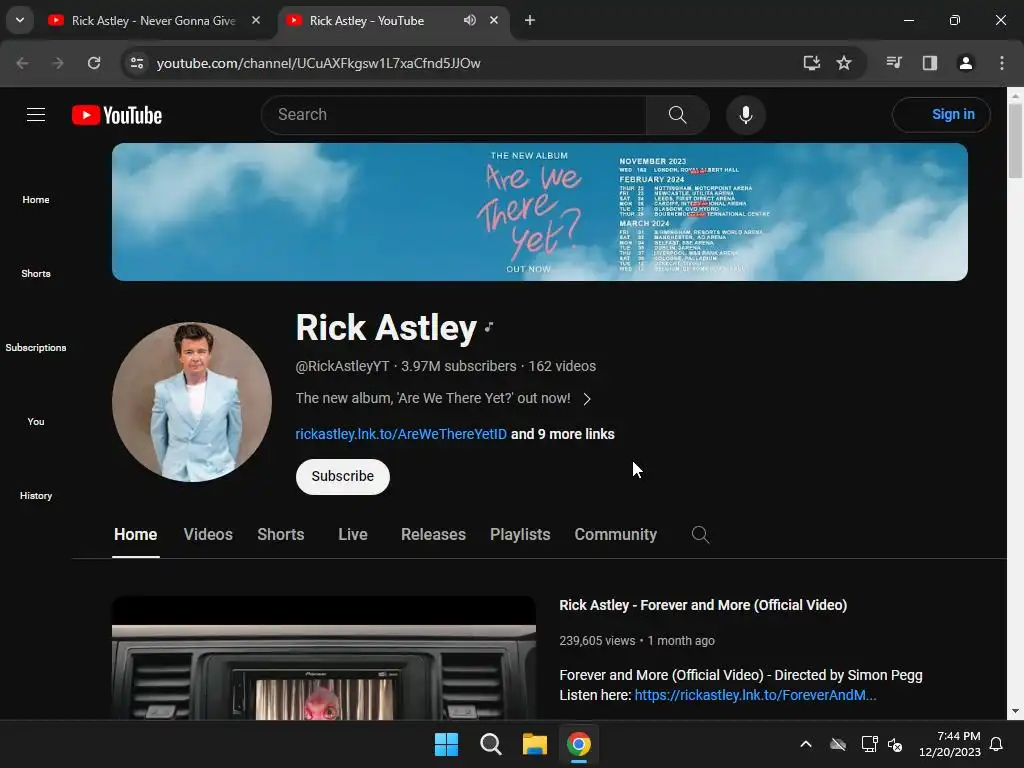The image size is (1024, 768).
Task: Click the Subscribe button
Action: click(x=342, y=477)
